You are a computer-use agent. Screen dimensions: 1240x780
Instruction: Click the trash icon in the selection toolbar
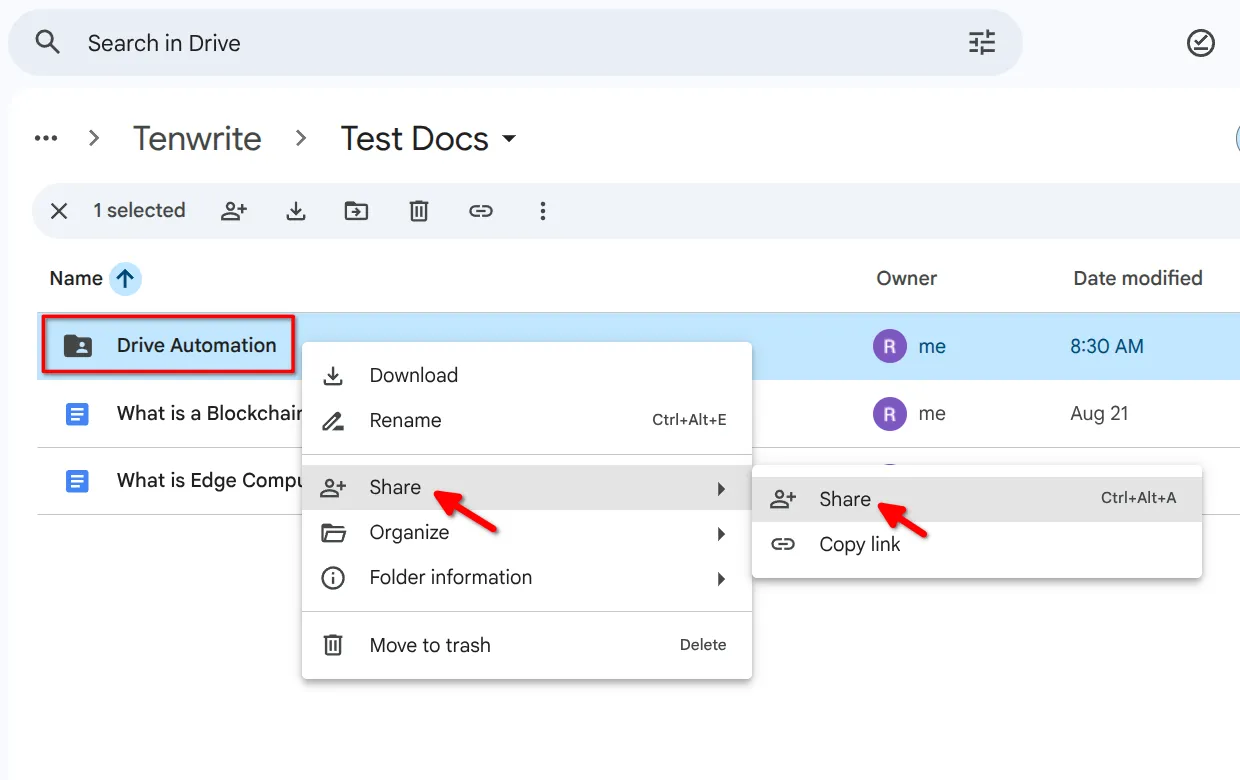[418, 211]
